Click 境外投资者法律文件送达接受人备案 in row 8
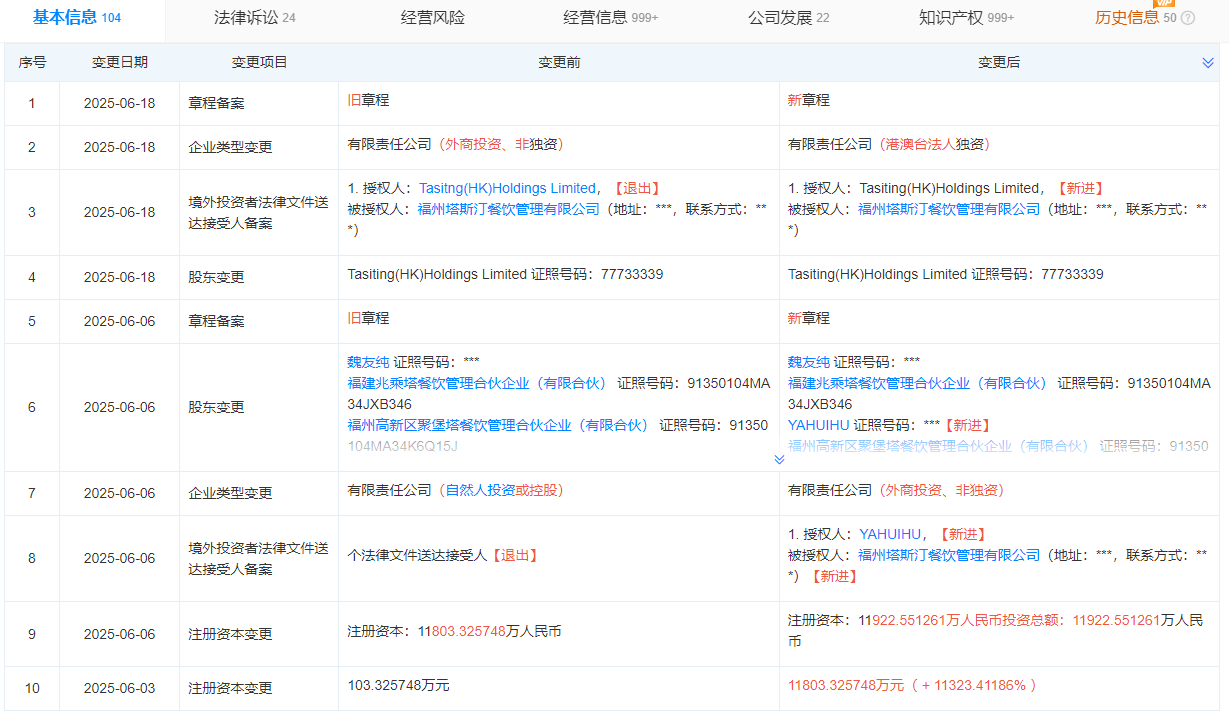 click(259, 559)
